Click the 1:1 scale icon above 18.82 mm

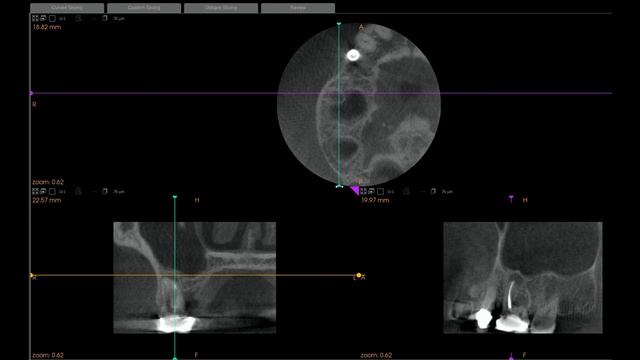coord(62,19)
